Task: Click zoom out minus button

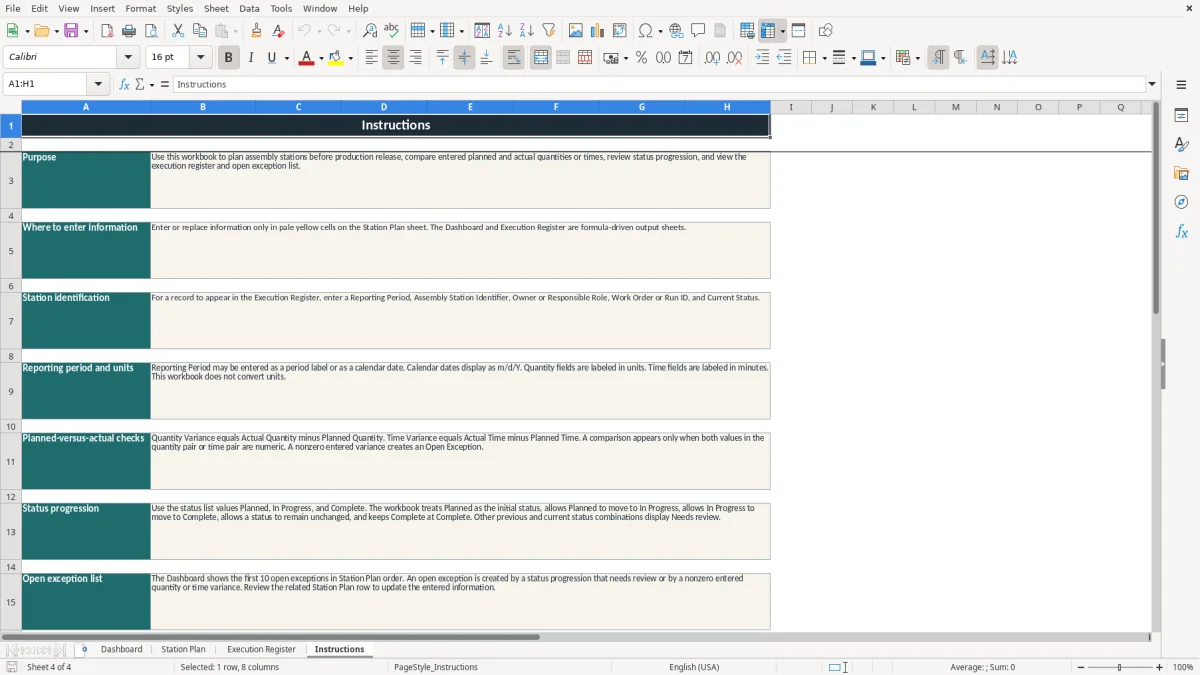Action: [1081, 667]
